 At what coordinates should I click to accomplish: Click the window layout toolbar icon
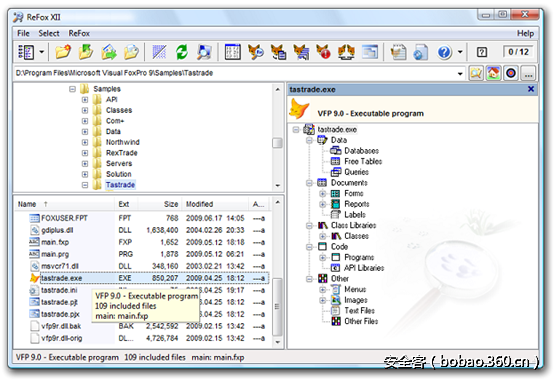coord(370,52)
